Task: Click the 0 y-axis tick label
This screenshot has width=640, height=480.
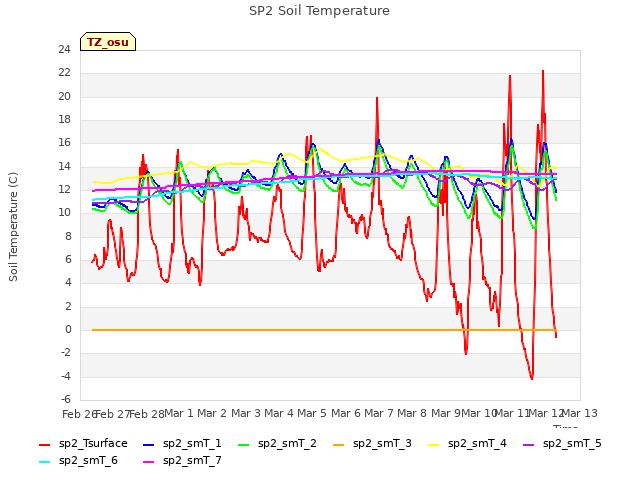Action: (68, 329)
